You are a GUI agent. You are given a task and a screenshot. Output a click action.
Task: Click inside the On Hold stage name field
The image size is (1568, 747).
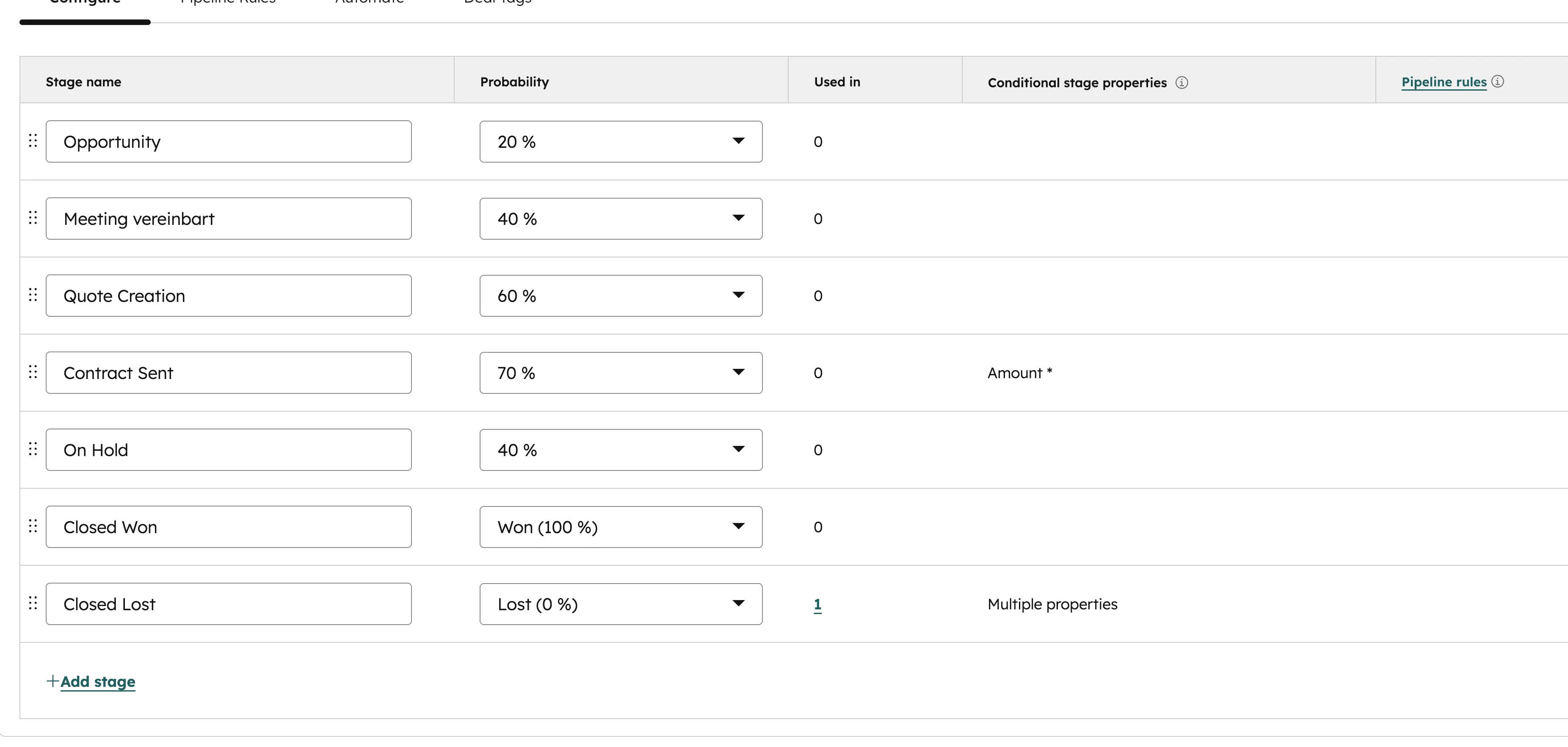pyautogui.click(x=228, y=449)
